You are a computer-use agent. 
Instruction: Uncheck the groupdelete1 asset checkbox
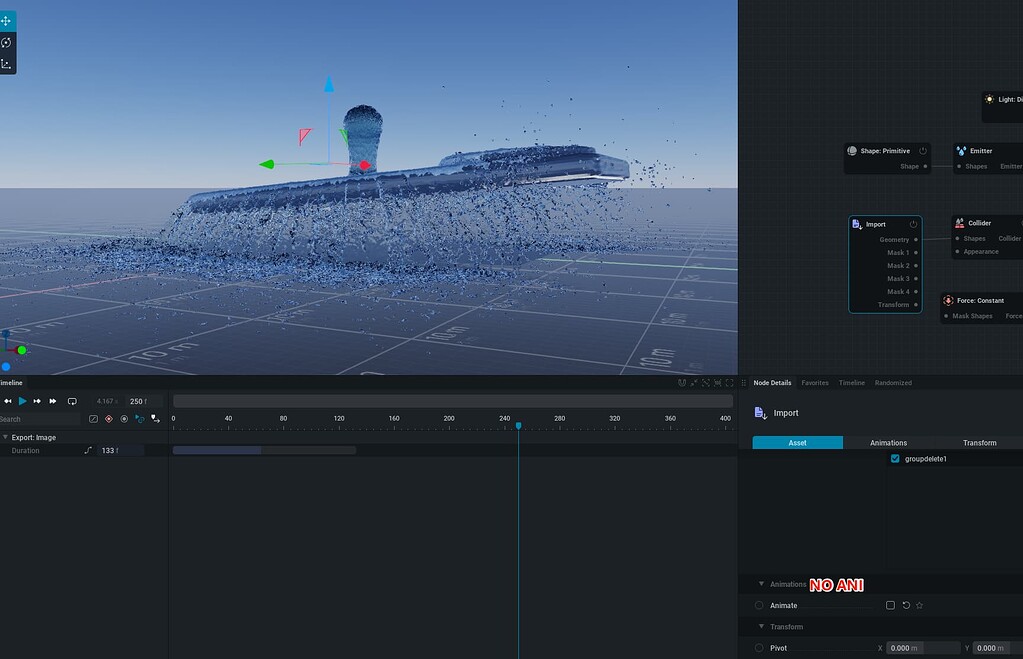pos(895,458)
